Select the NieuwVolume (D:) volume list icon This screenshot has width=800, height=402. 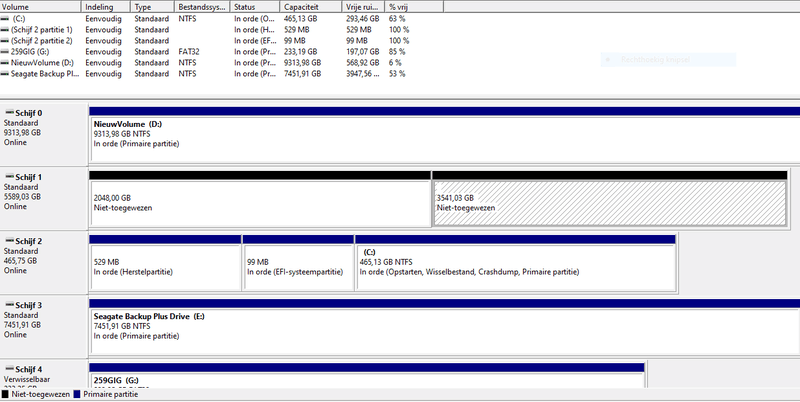[x=5, y=63]
